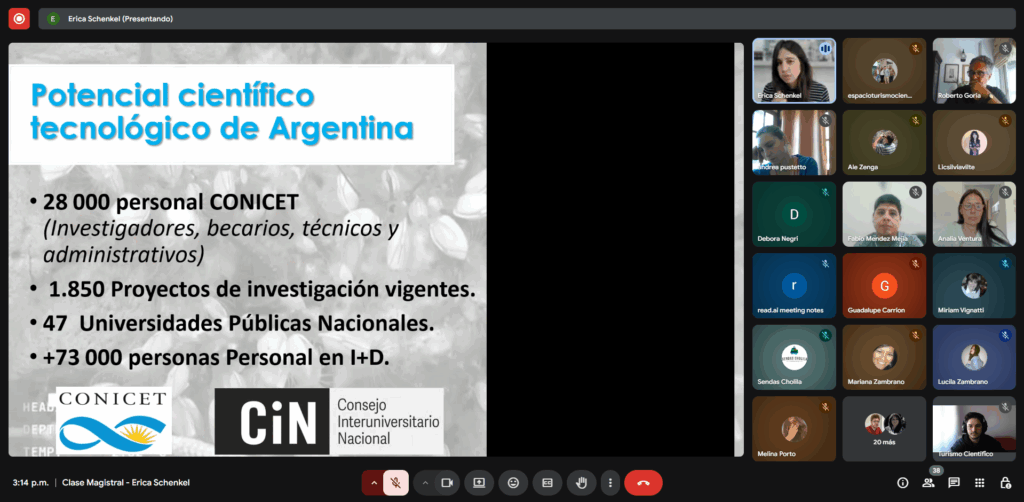Select Analia Ventura video tile
The width and height of the screenshot is (1024, 502).
point(974,214)
